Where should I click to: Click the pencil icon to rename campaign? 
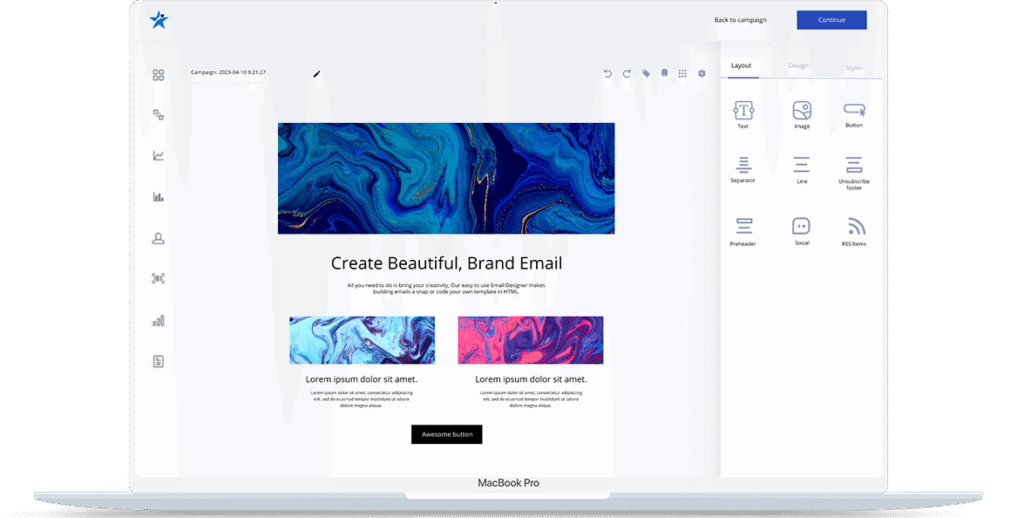pyautogui.click(x=317, y=73)
